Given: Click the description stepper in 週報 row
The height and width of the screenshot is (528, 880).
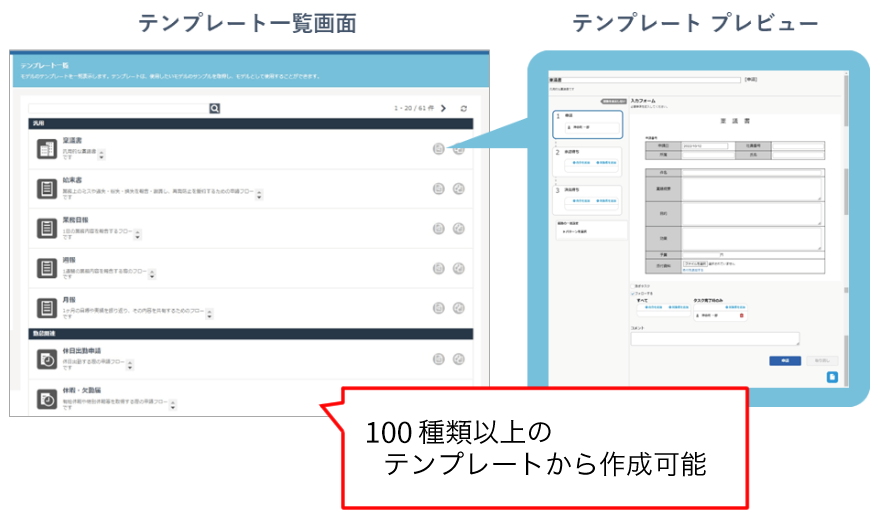Looking at the screenshot, I should coord(152,274).
